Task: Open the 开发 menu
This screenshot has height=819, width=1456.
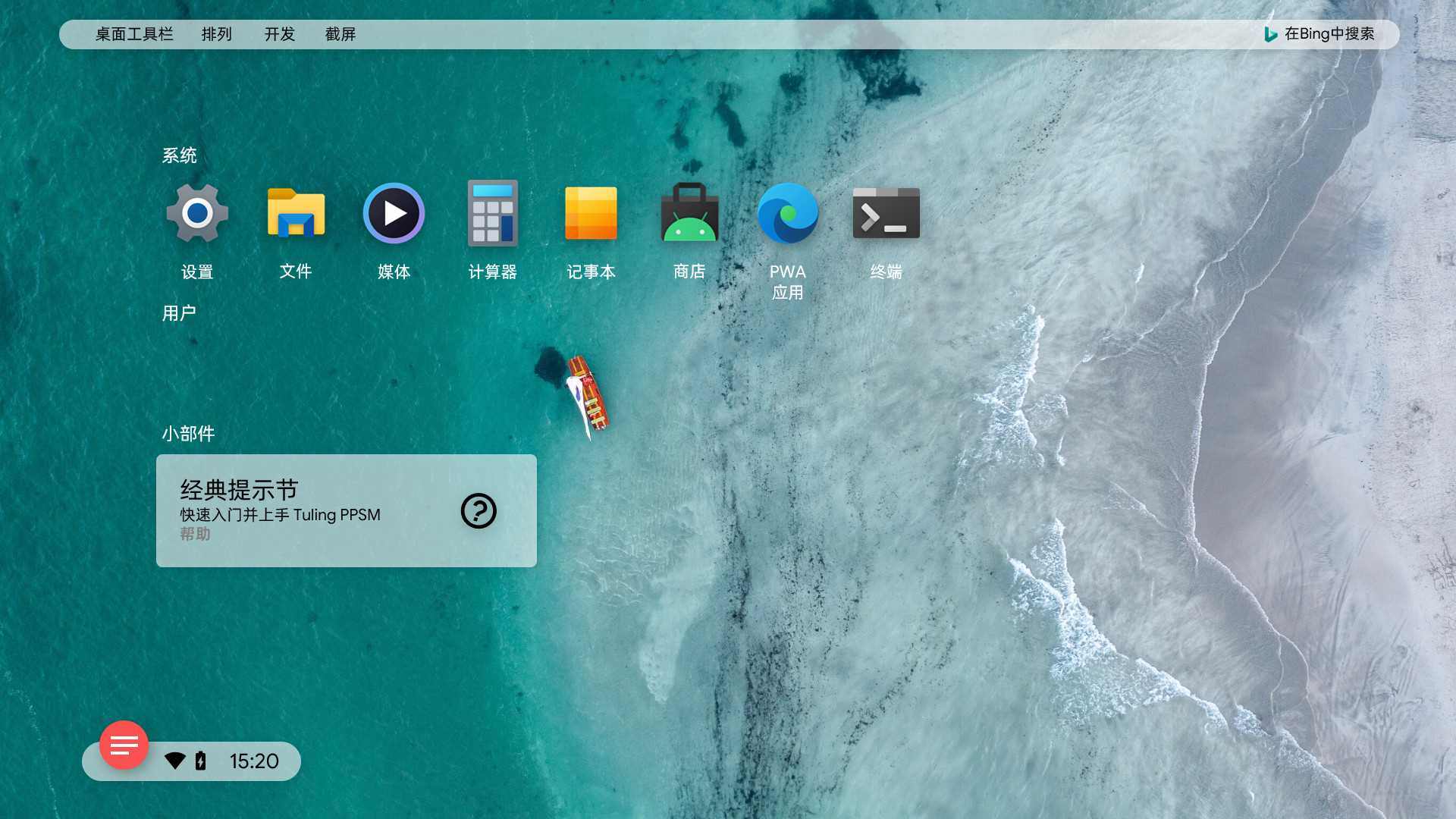Action: 279,34
